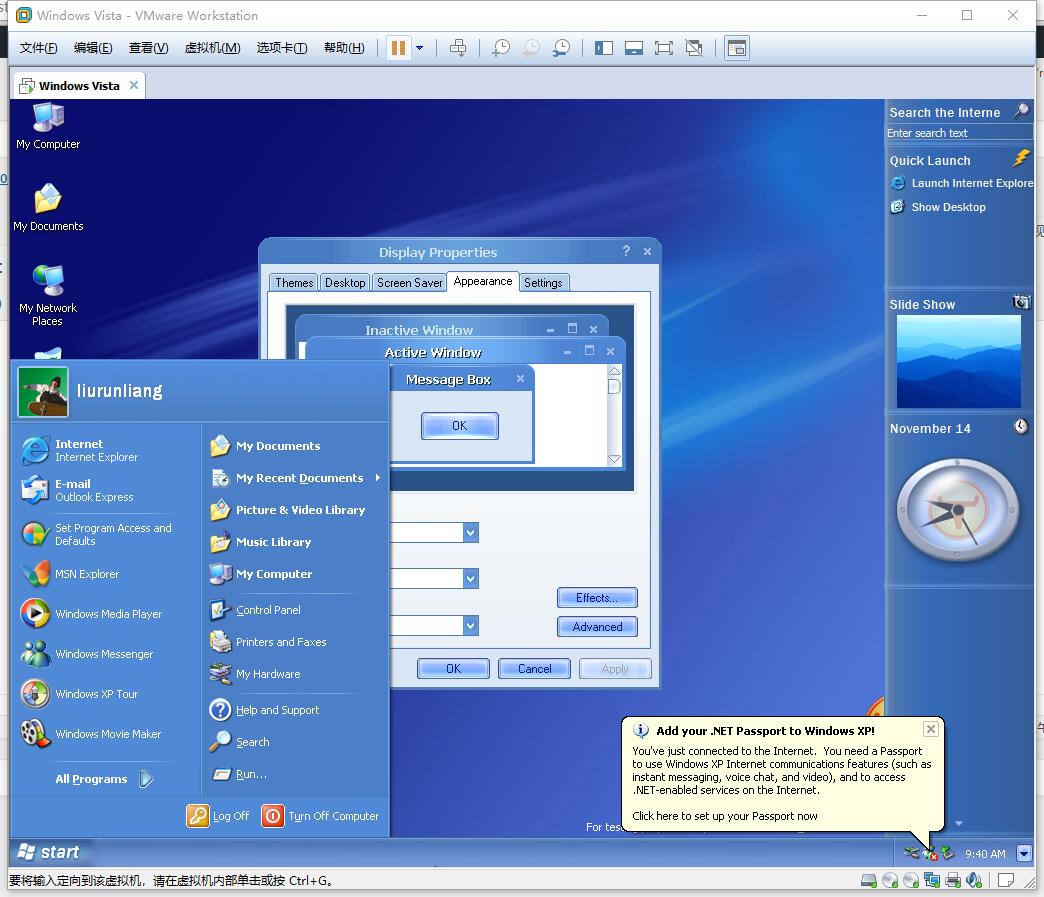1044x897 pixels.
Task: Toggle the VMware library sidebar panel
Action: [x=604, y=48]
